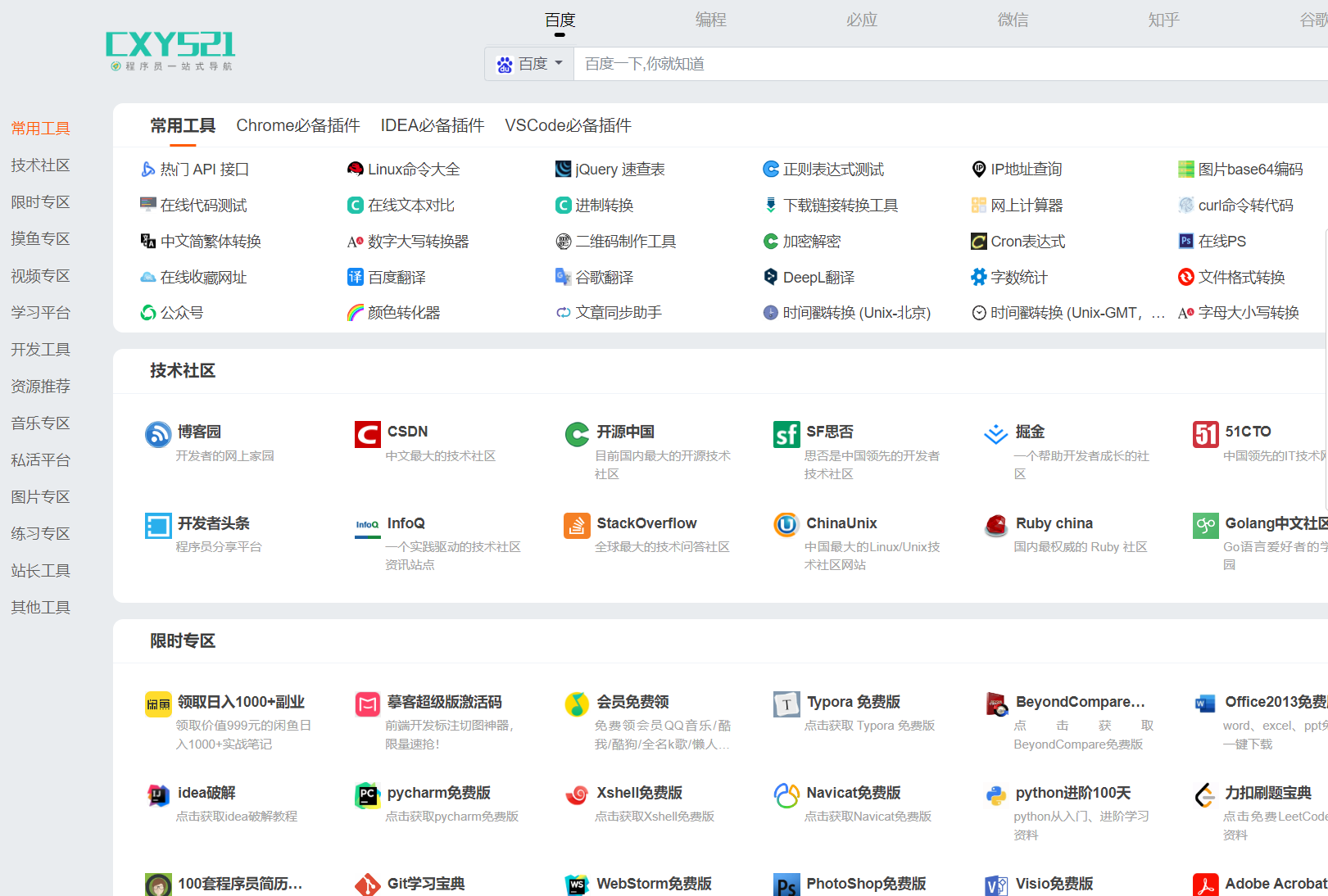Click the CSDN red logo icon

[x=368, y=434]
